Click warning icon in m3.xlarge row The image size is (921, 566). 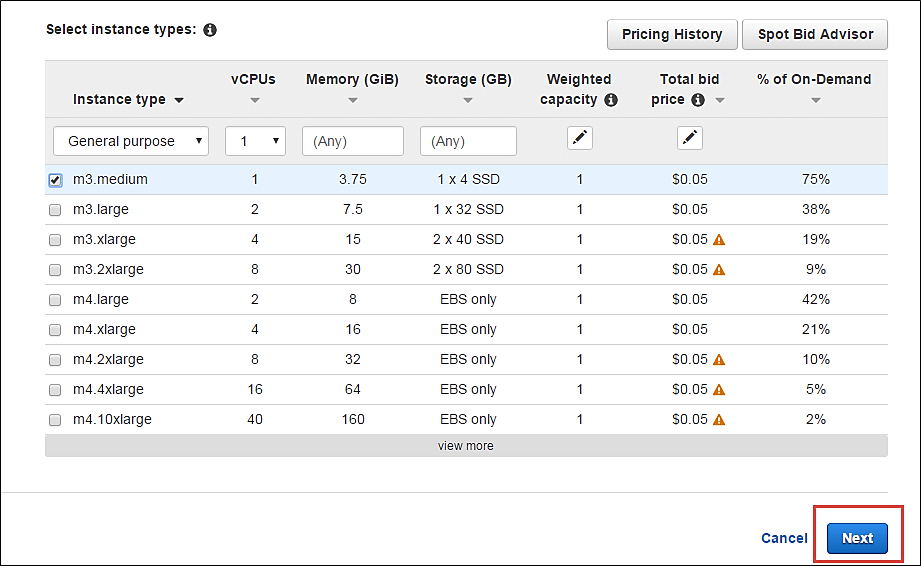pyautogui.click(x=718, y=240)
